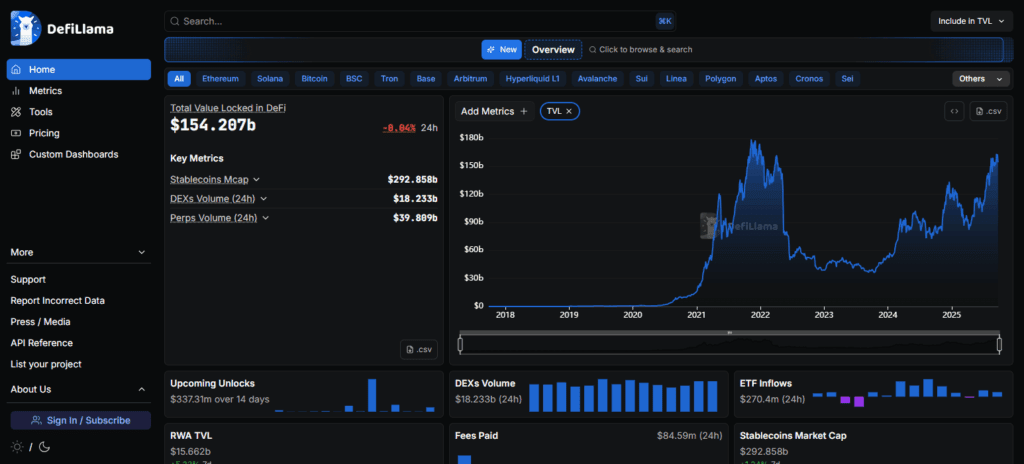1024x464 pixels.
Task: Switch to the Overview tab
Action: coord(553,49)
